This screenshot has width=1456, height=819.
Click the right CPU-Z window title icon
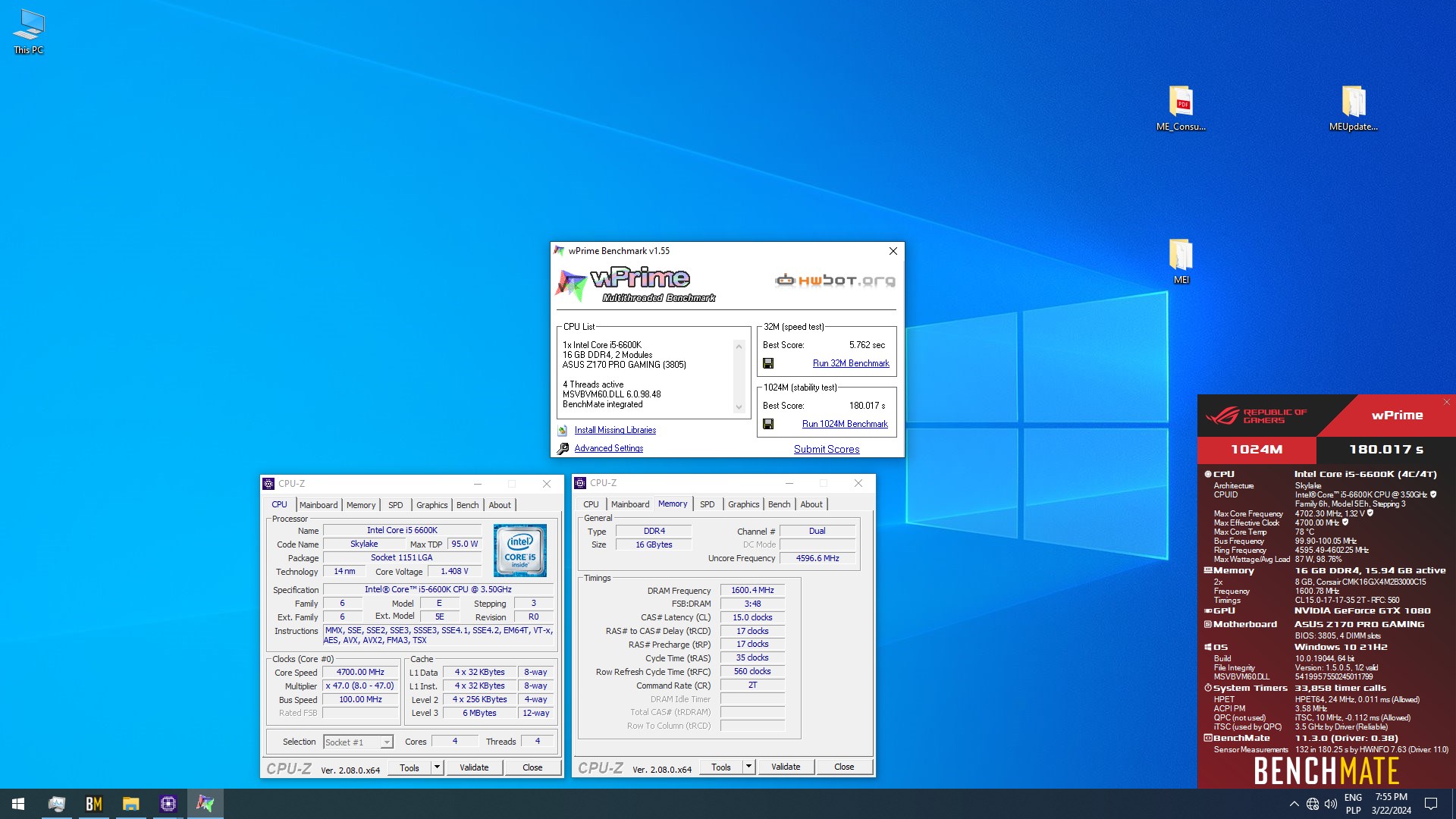pos(580,483)
